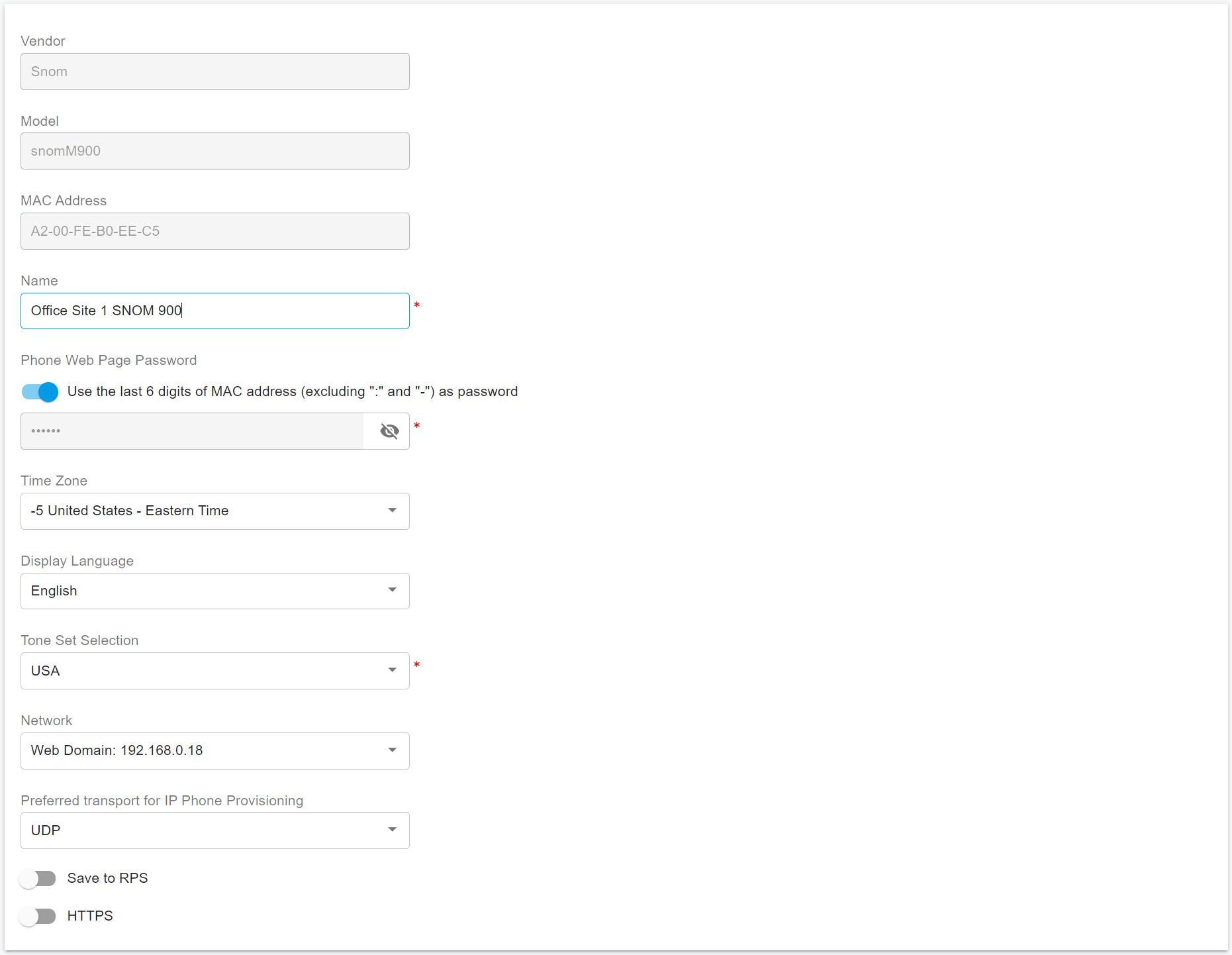Image resolution: width=1232 pixels, height=955 pixels.
Task: Click the MAC Address field
Action: (214, 231)
